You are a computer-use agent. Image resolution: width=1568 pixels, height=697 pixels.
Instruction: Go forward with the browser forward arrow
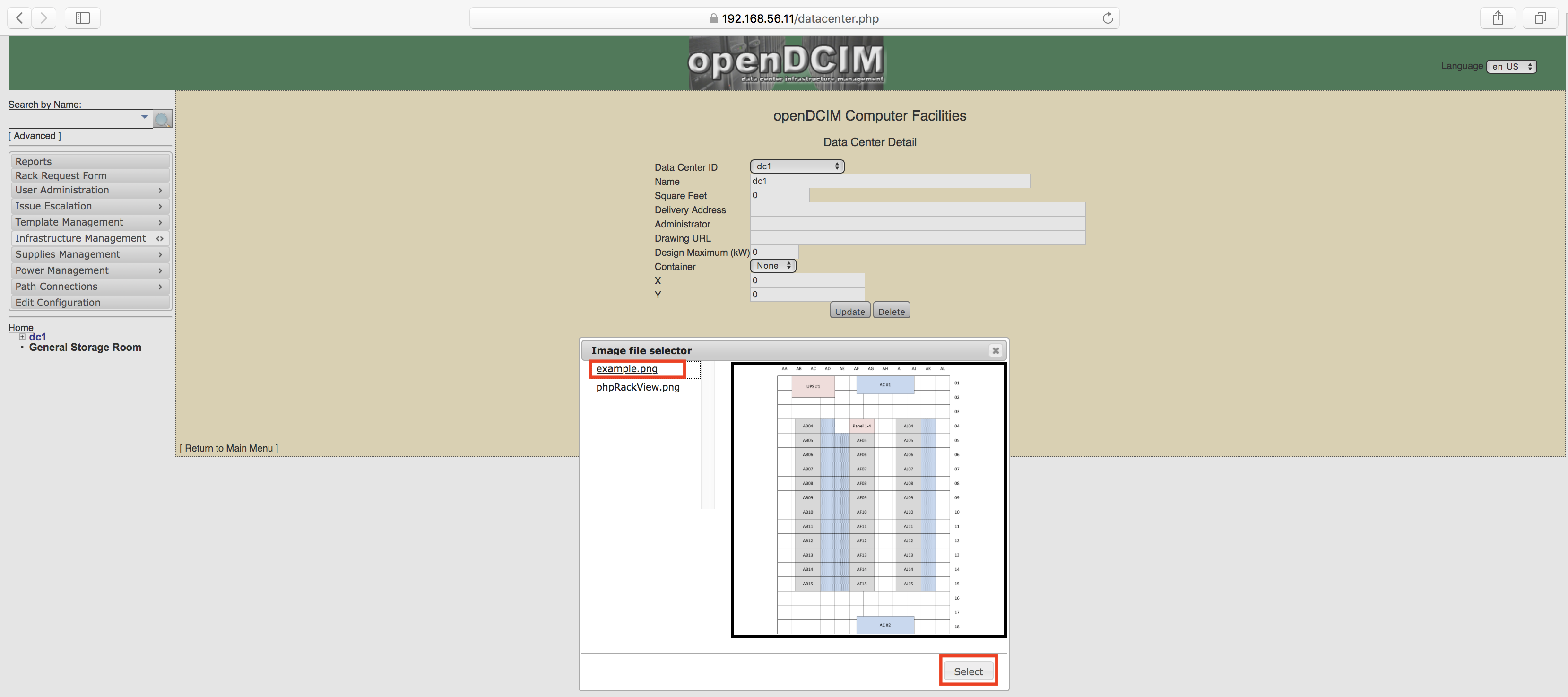44,18
